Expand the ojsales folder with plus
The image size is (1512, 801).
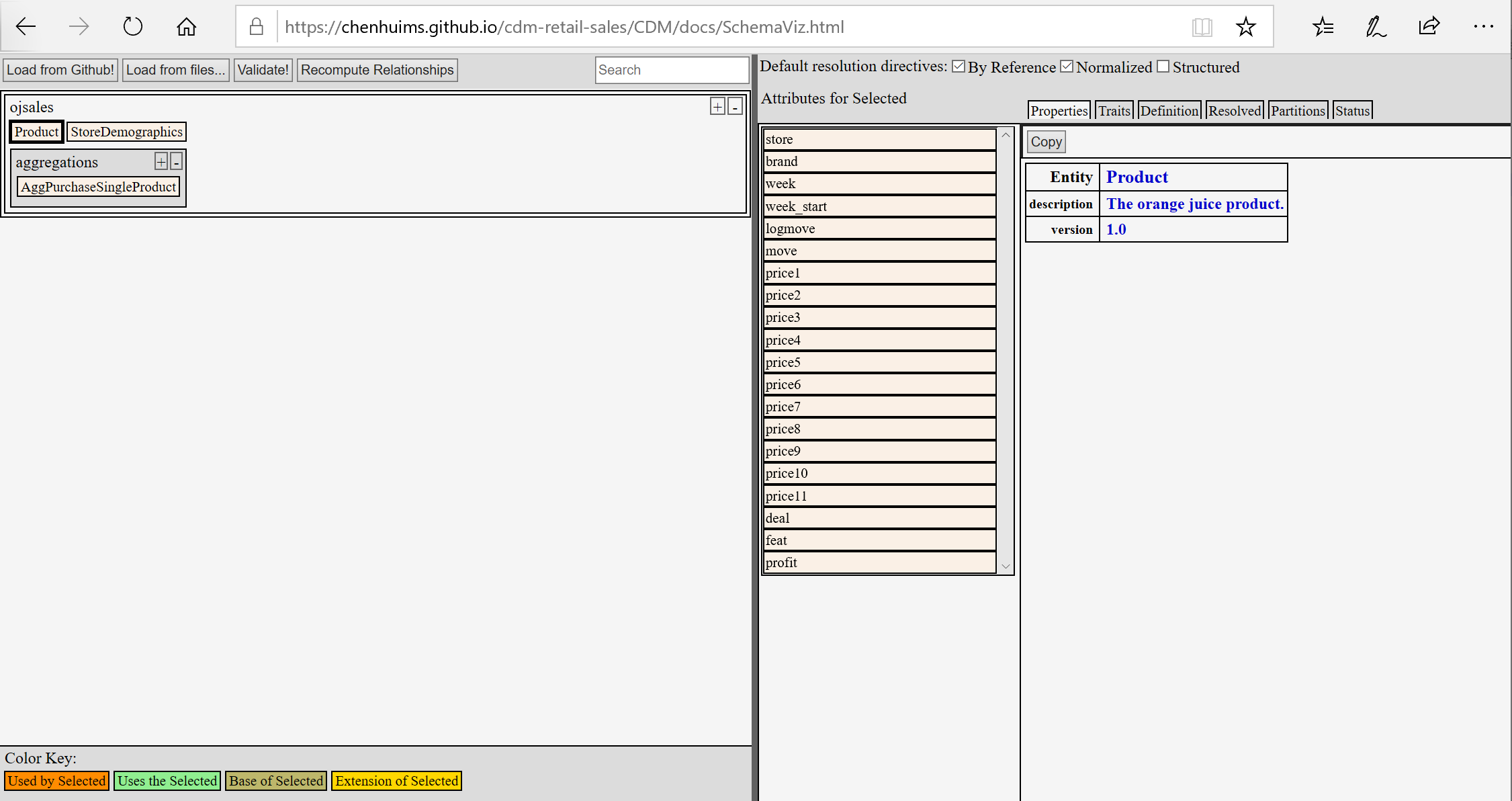[717, 107]
